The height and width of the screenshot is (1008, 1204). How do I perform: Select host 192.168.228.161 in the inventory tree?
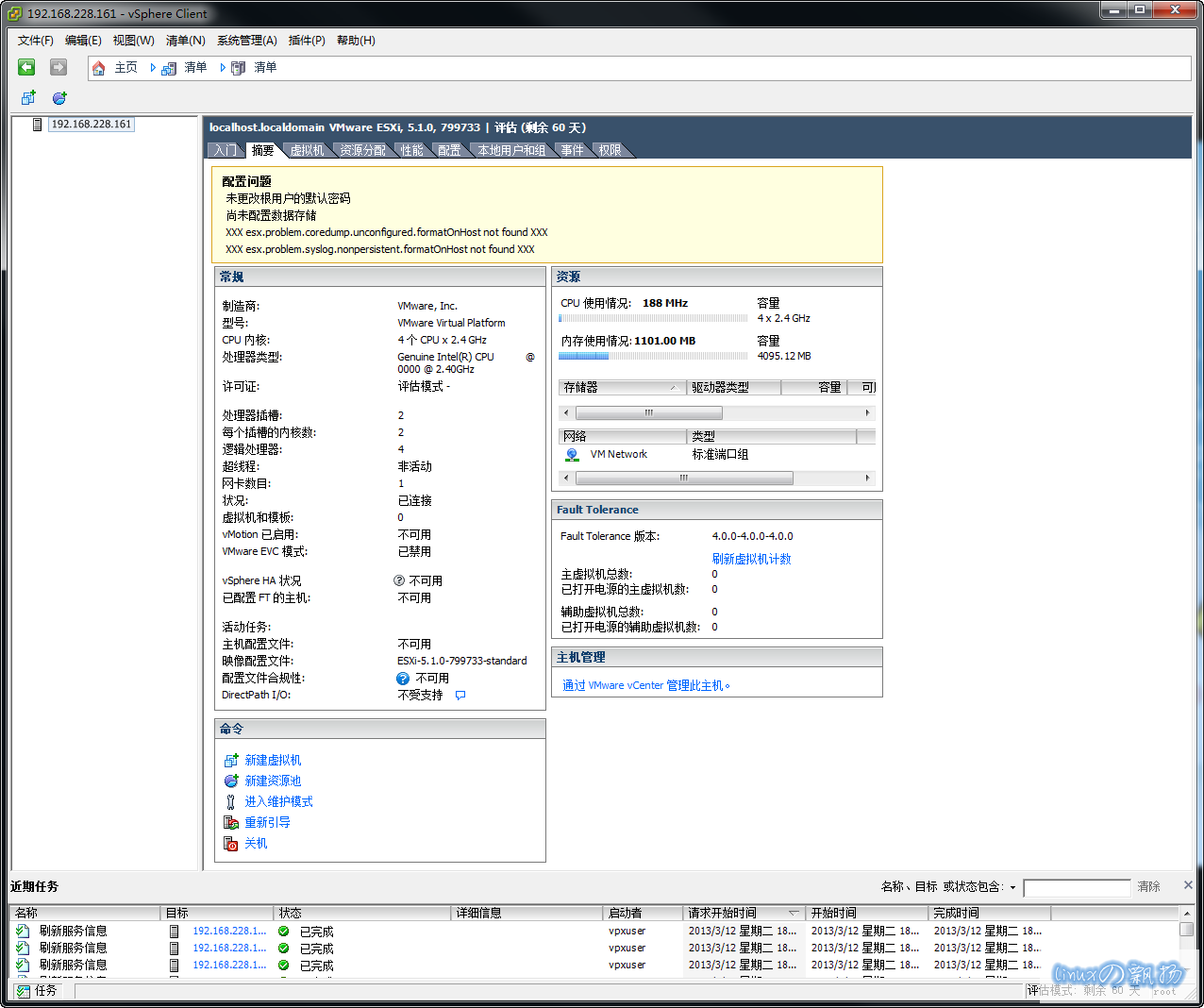91,125
